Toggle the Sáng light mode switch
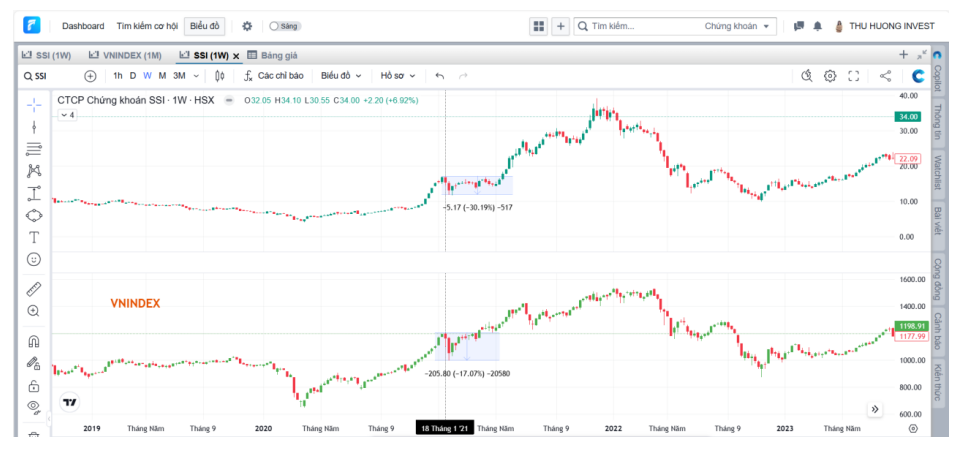968x461 pixels. click(x=285, y=26)
